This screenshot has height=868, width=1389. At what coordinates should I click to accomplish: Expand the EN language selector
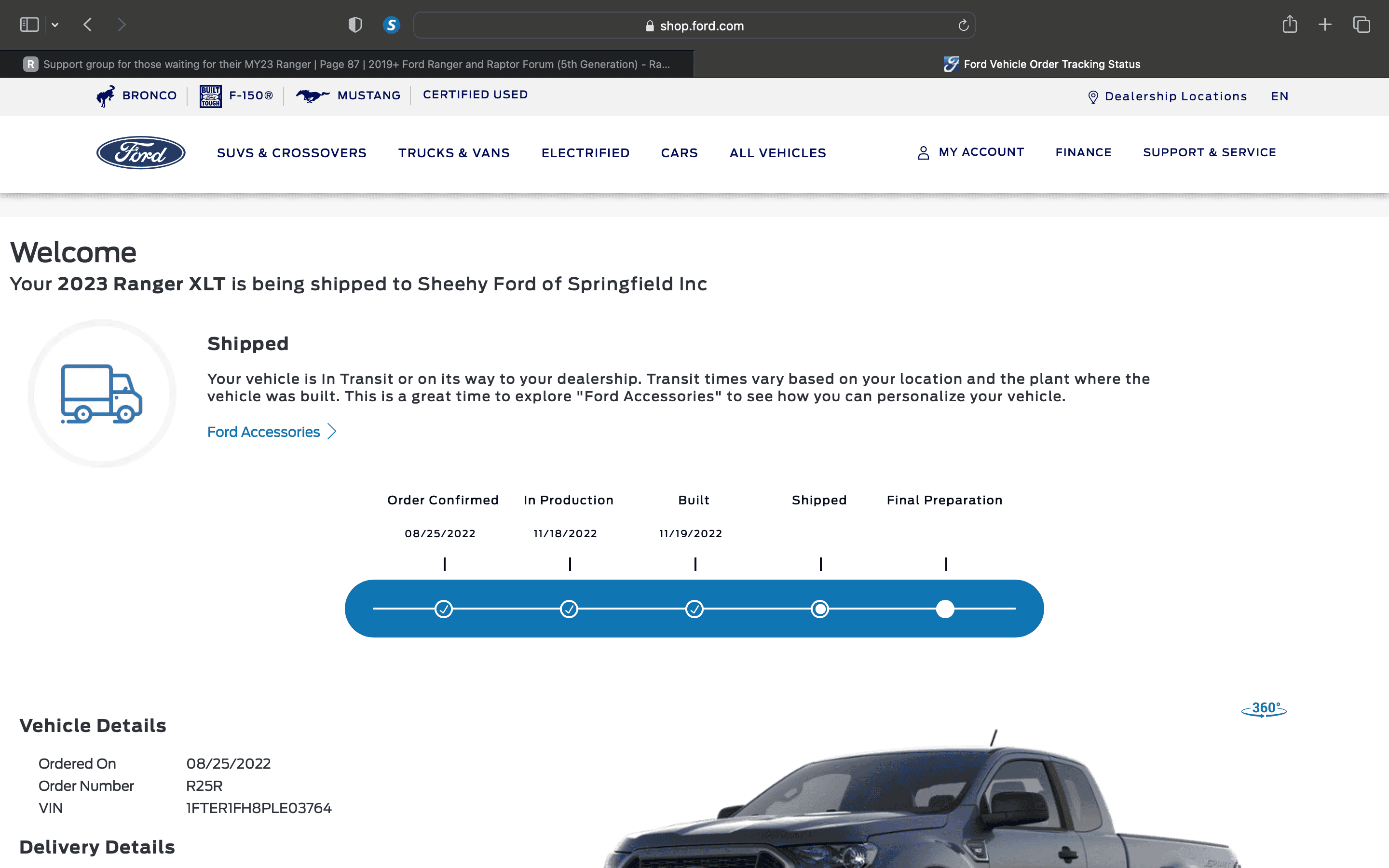pyautogui.click(x=1280, y=96)
